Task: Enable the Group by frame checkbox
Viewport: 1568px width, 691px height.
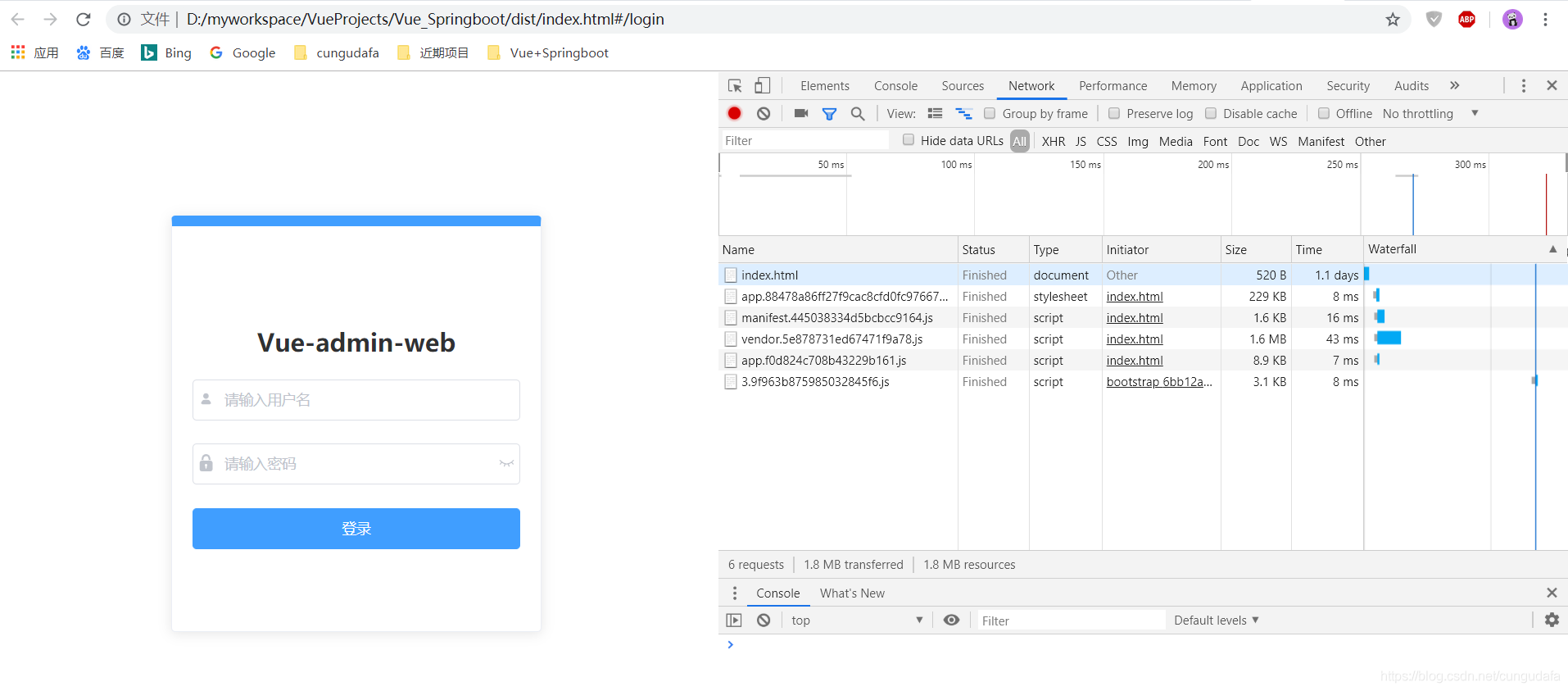Action: point(990,113)
